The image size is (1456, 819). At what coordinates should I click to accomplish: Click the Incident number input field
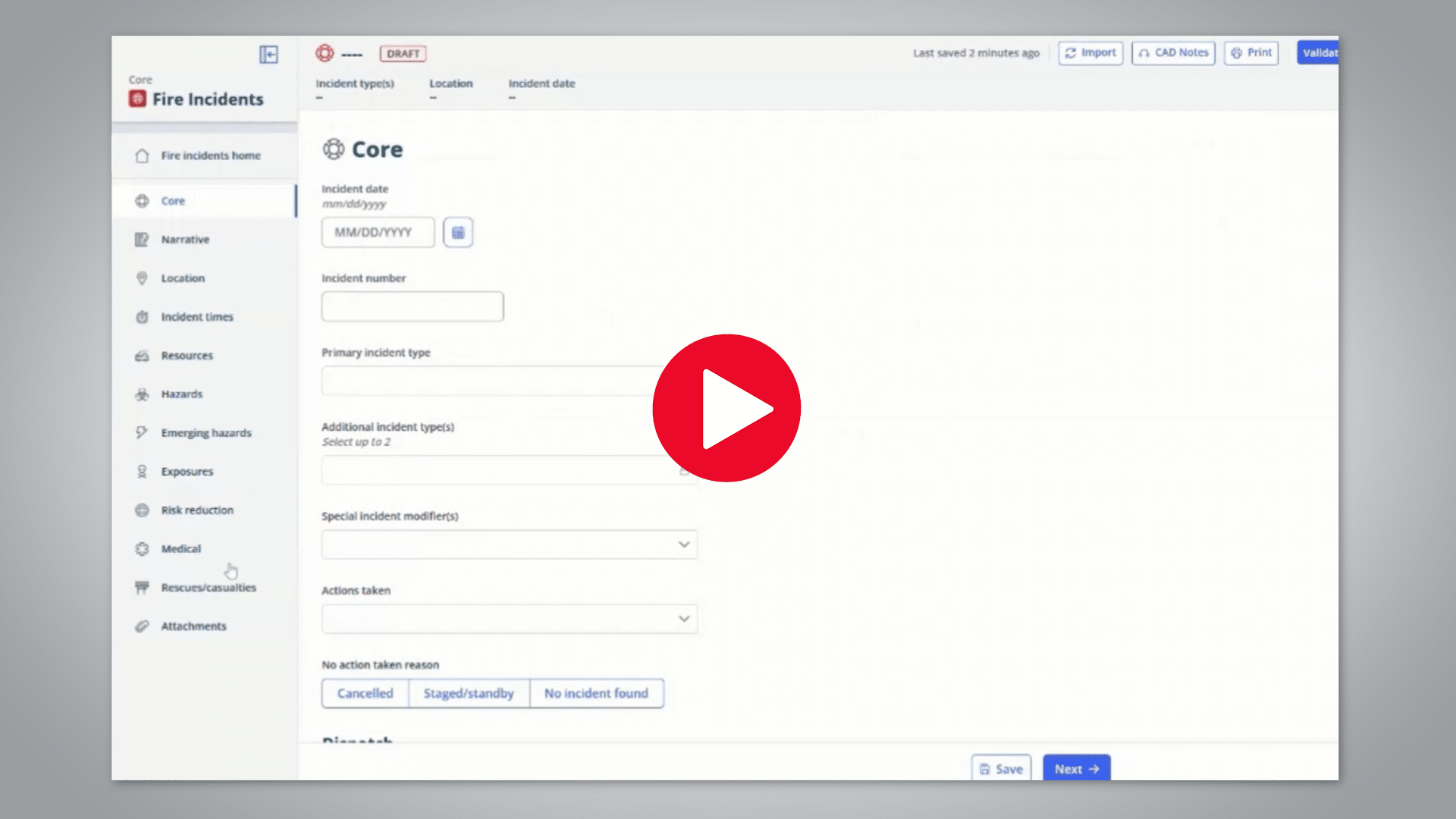[413, 306]
